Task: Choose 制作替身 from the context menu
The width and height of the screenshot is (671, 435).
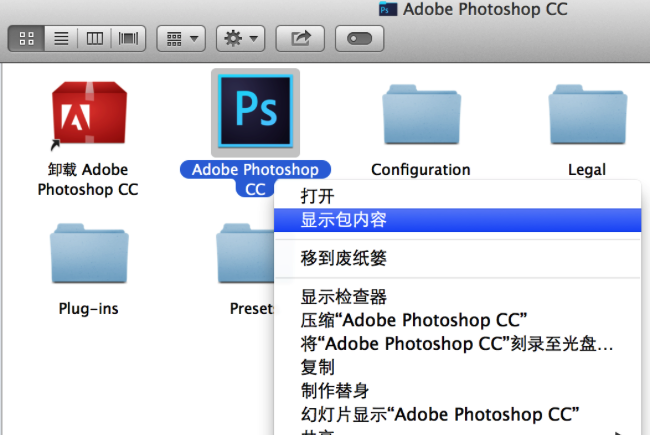Action: (457, 391)
